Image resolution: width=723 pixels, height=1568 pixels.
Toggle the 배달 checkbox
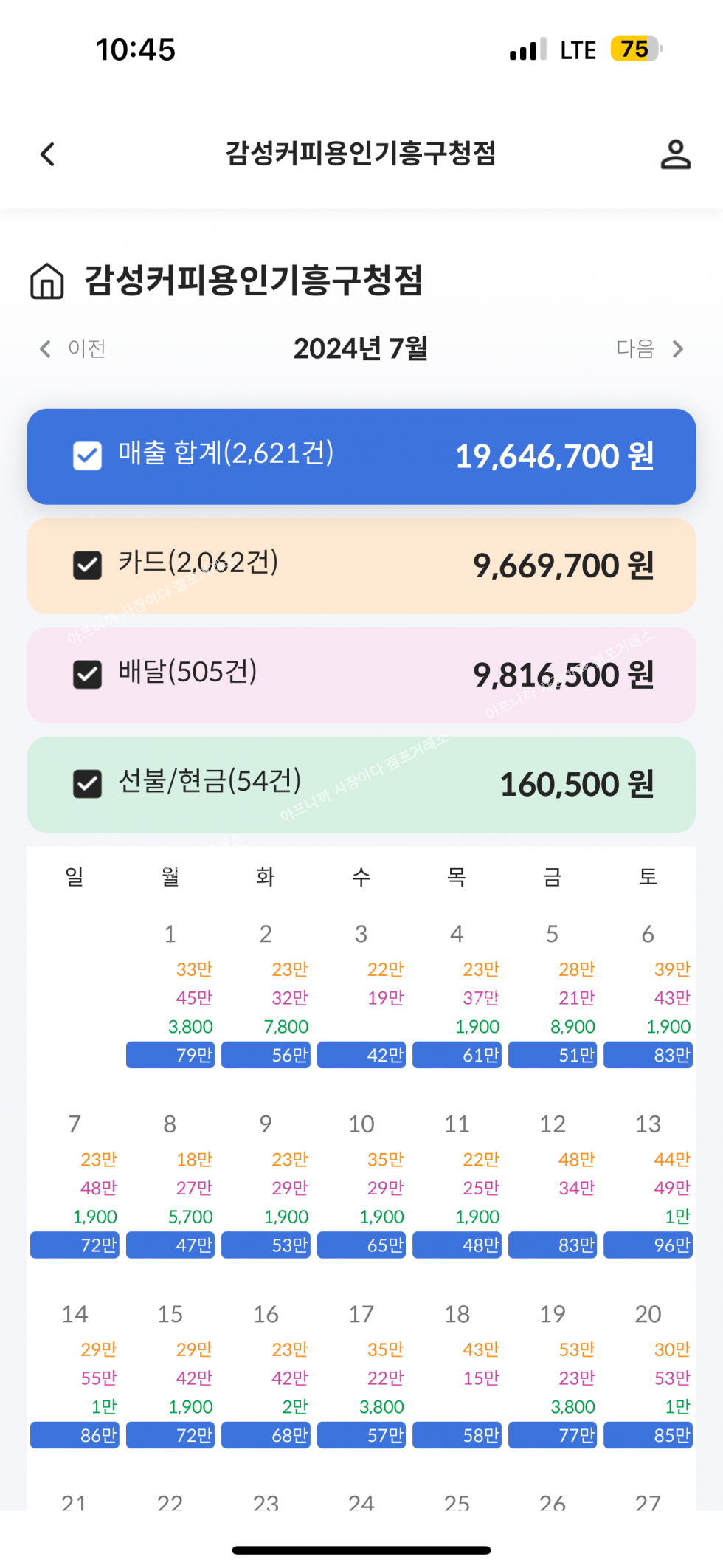click(87, 674)
